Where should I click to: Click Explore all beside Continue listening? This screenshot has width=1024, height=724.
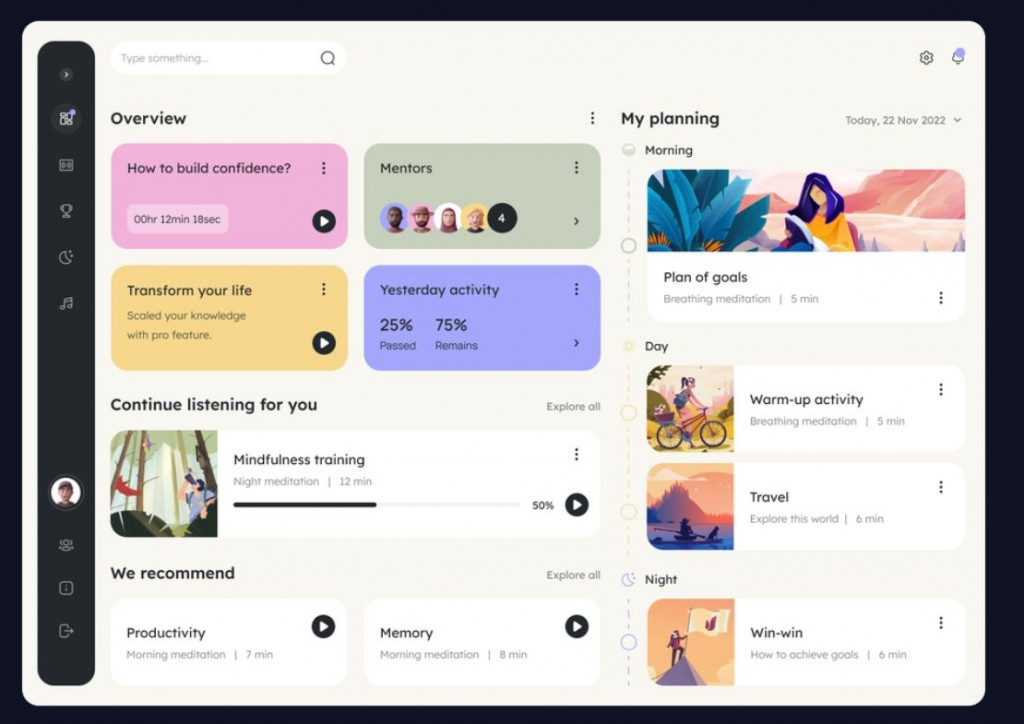pos(573,407)
